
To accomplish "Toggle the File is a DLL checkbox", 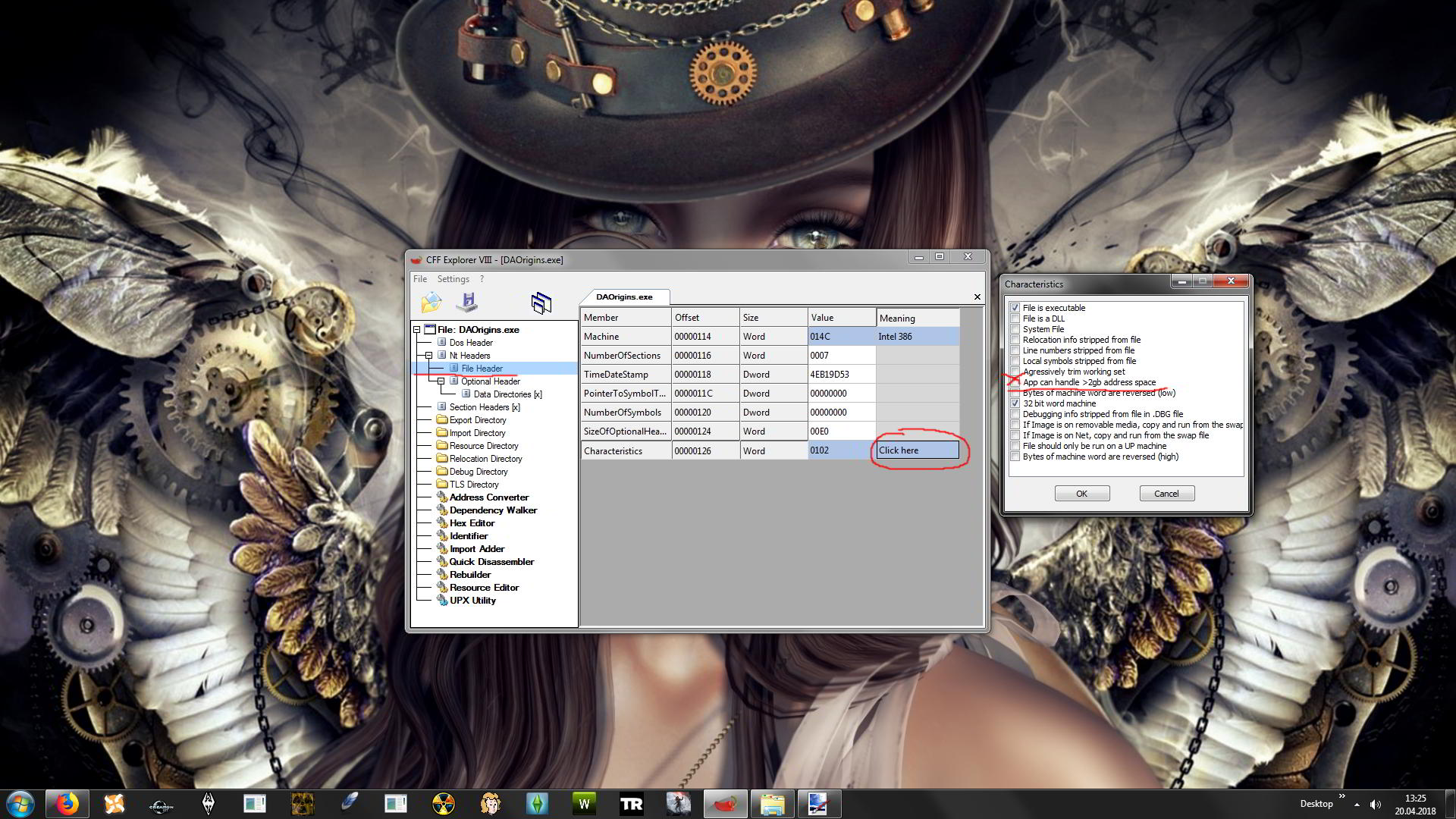I will click(x=1015, y=318).
